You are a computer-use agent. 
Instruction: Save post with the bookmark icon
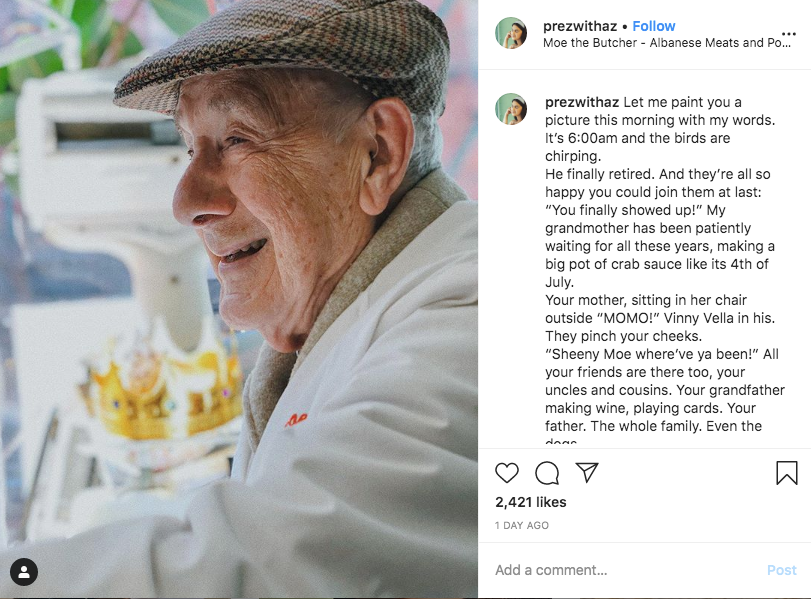pyautogui.click(x=787, y=473)
